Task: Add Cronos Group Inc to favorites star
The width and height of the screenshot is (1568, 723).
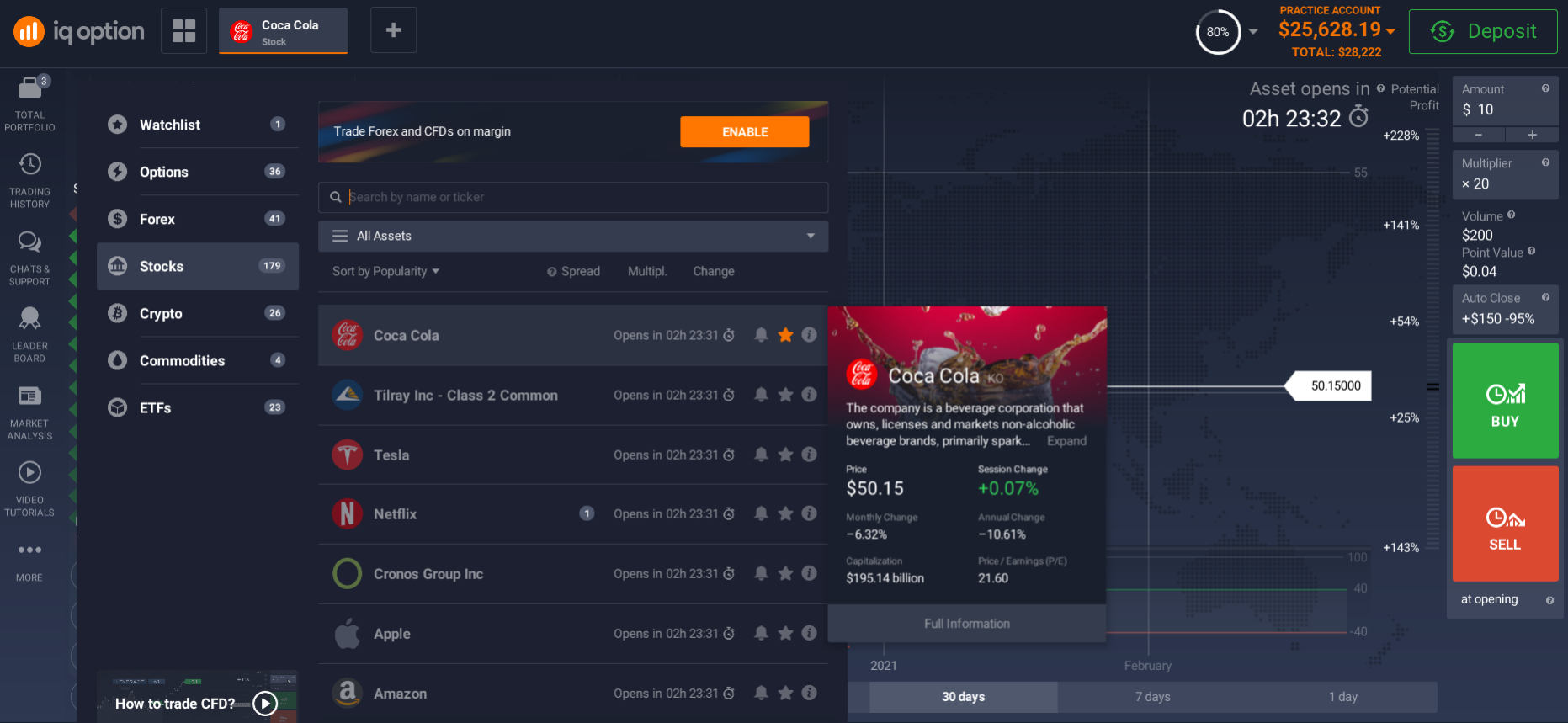Action: click(x=785, y=573)
